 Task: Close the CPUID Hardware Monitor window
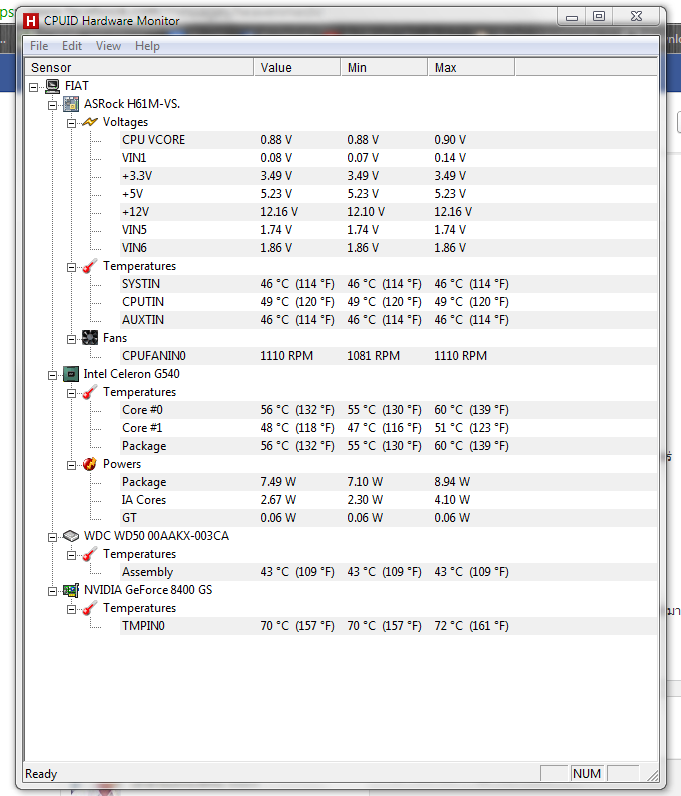click(x=636, y=17)
